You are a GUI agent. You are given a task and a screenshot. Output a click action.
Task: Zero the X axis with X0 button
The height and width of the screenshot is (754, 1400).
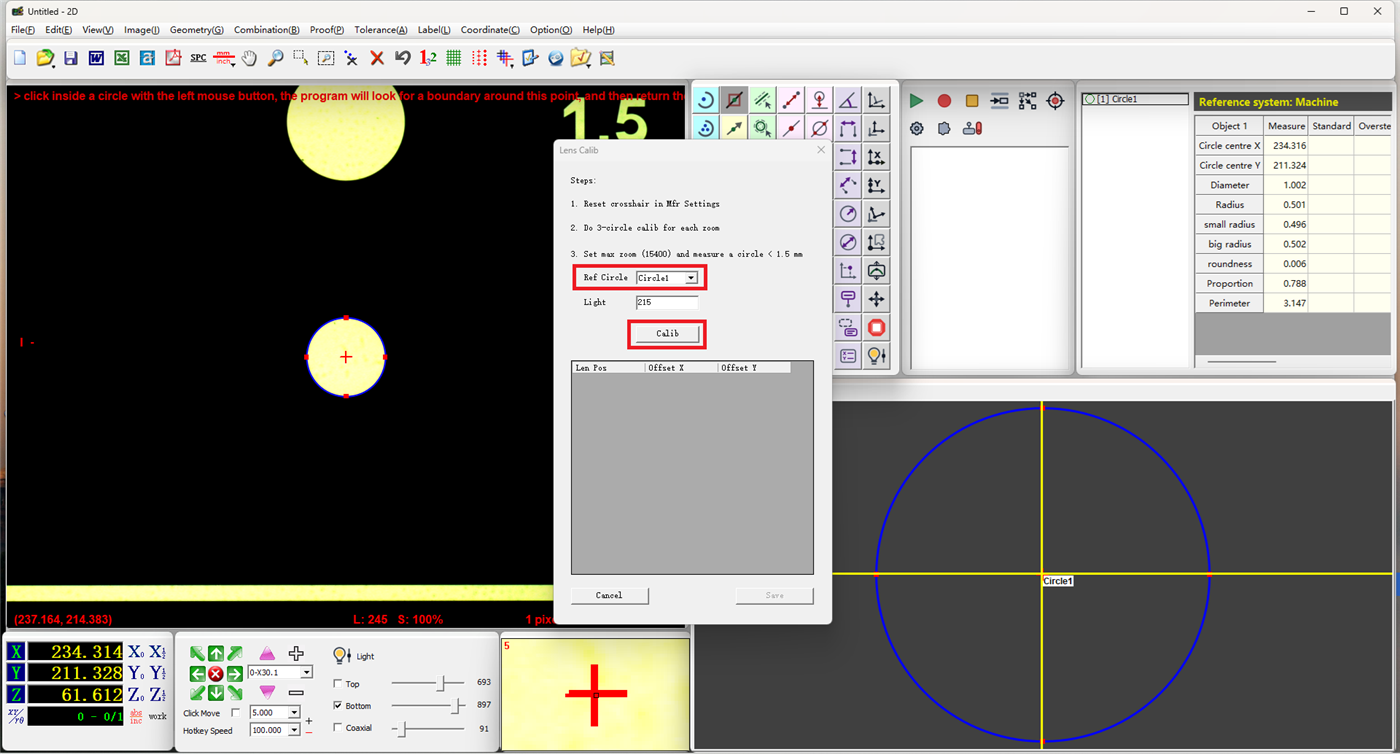coord(136,652)
